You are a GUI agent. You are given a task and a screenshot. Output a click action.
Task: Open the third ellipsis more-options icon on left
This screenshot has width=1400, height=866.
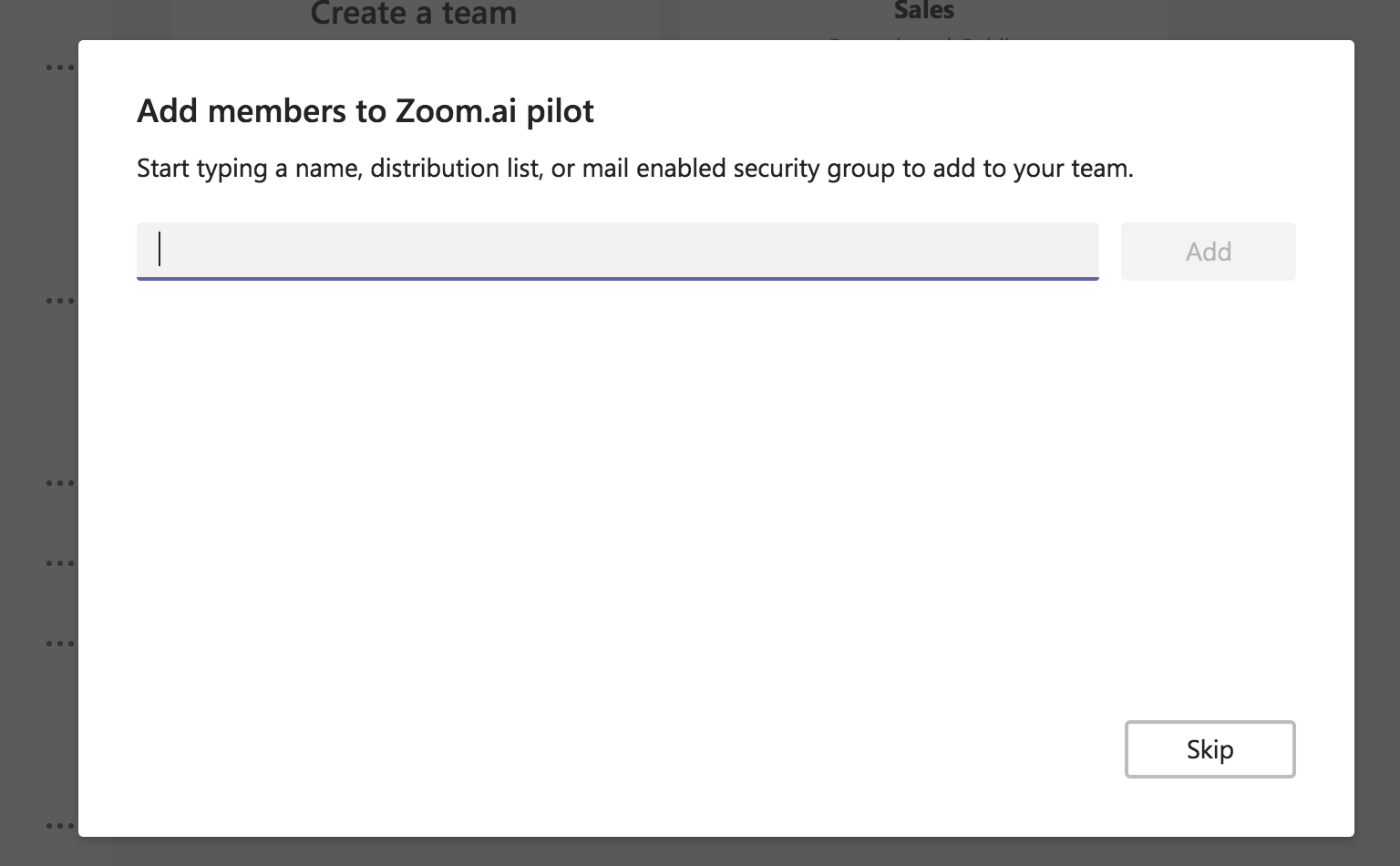60,482
